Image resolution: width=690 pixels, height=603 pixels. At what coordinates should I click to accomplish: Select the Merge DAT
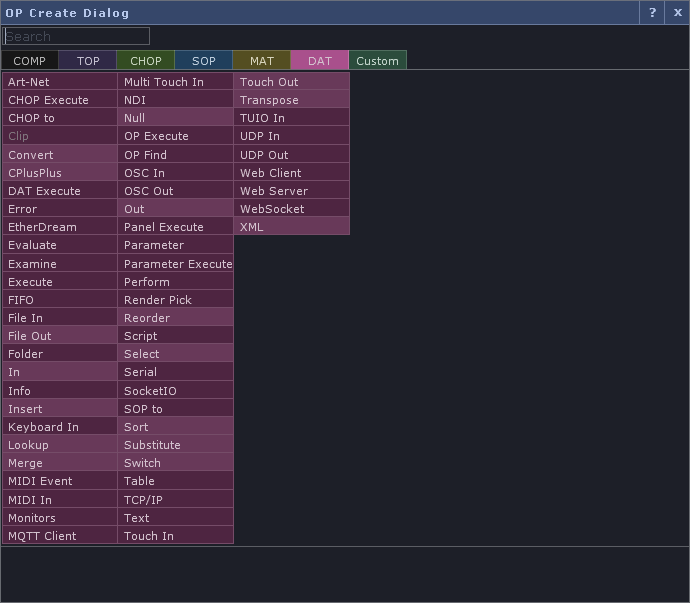(x=60, y=463)
